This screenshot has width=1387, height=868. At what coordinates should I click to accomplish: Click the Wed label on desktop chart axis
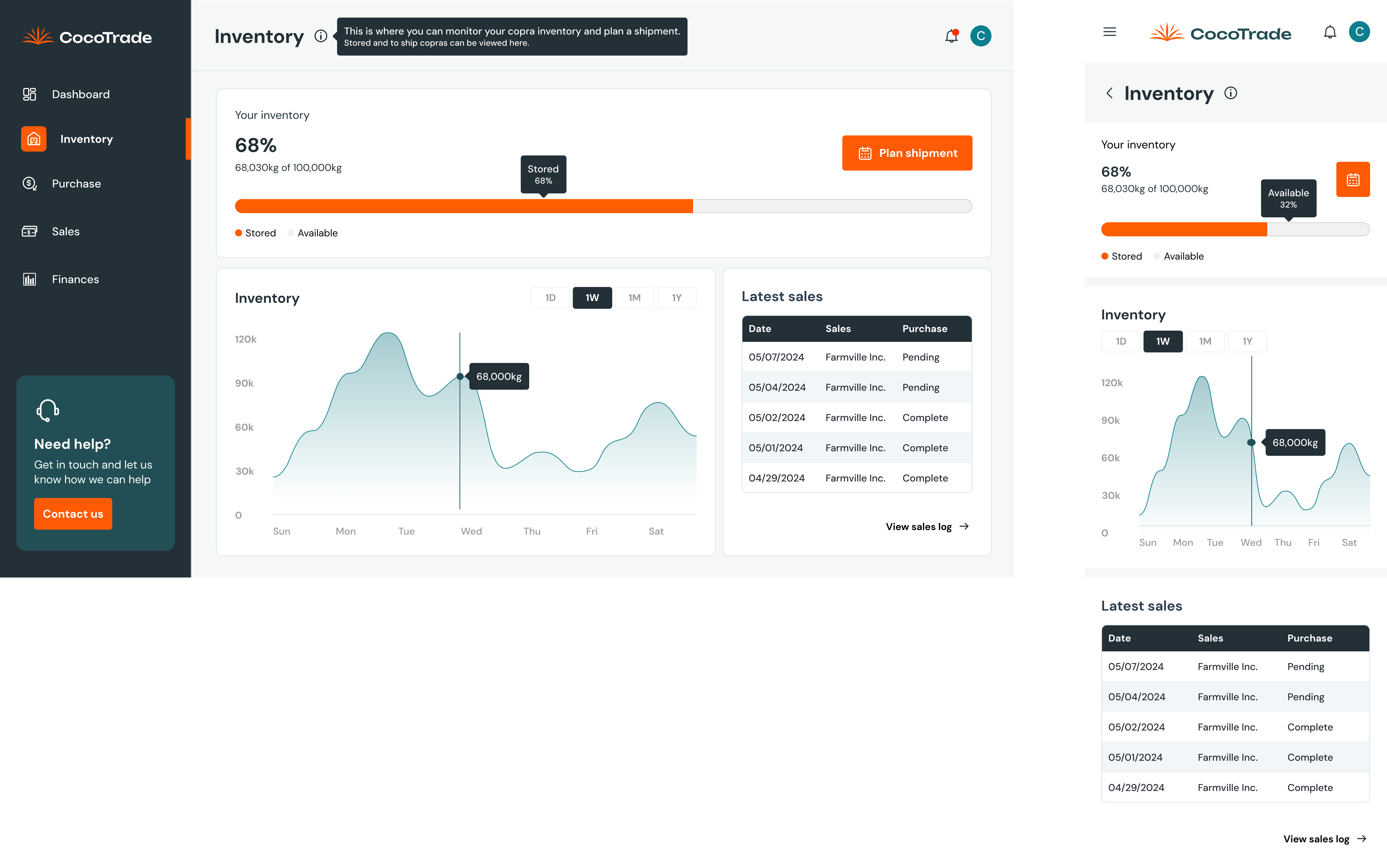click(471, 532)
